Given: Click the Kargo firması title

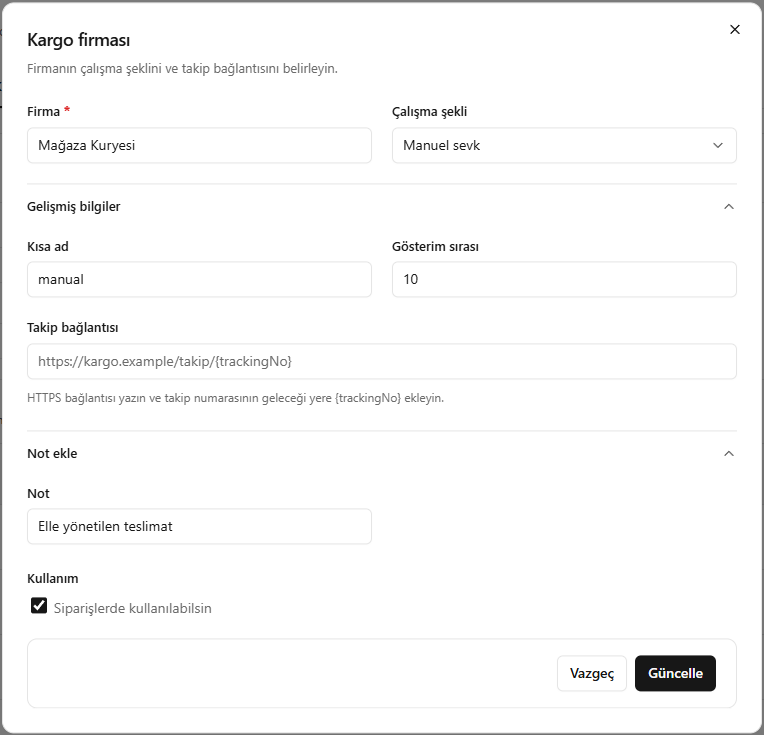Looking at the screenshot, I should tap(78, 40).
